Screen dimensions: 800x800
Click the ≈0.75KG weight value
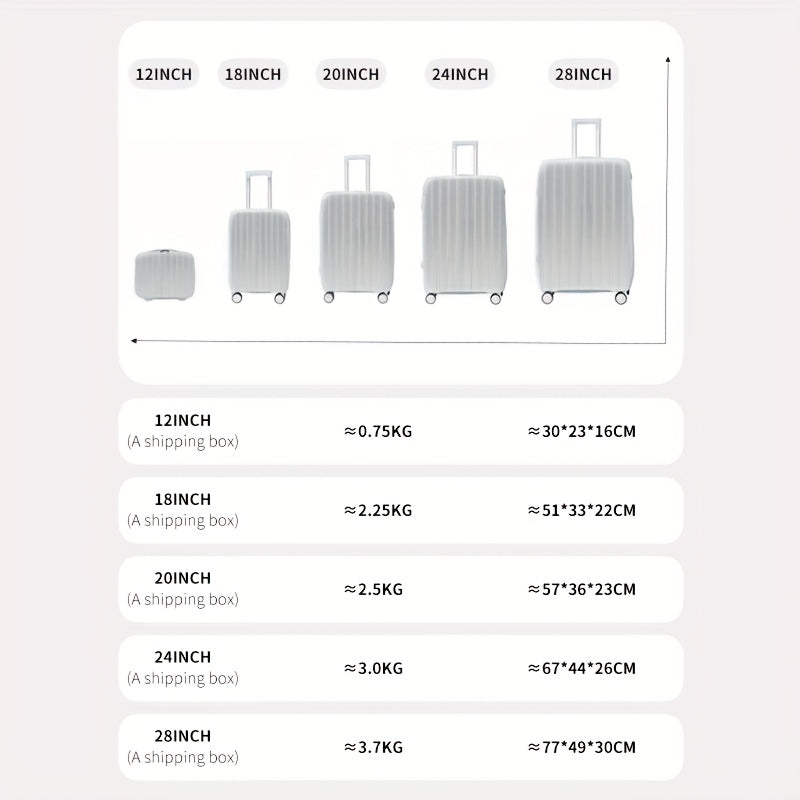click(x=378, y=432)
